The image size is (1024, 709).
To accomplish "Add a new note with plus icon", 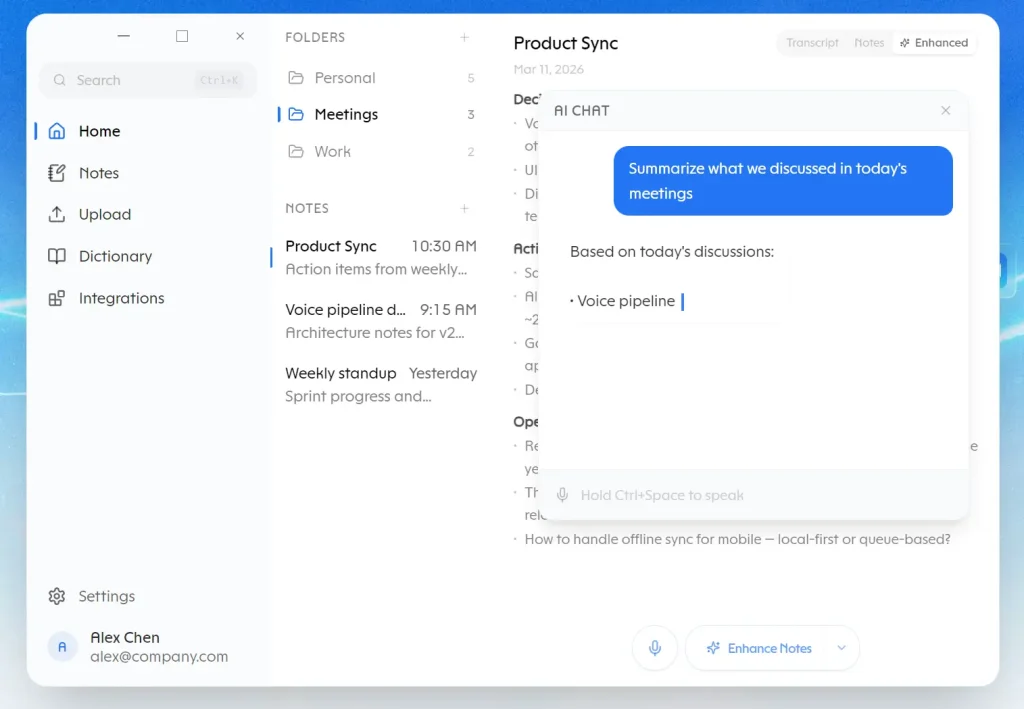I will (x=464, y=208).
